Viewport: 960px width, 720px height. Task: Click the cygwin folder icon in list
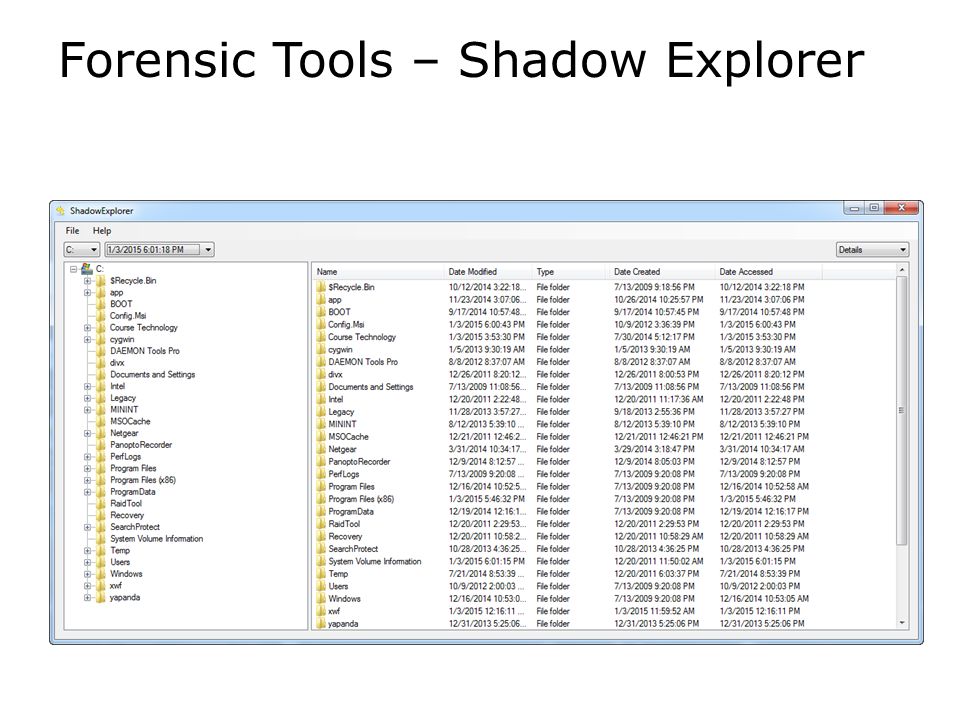321,350
